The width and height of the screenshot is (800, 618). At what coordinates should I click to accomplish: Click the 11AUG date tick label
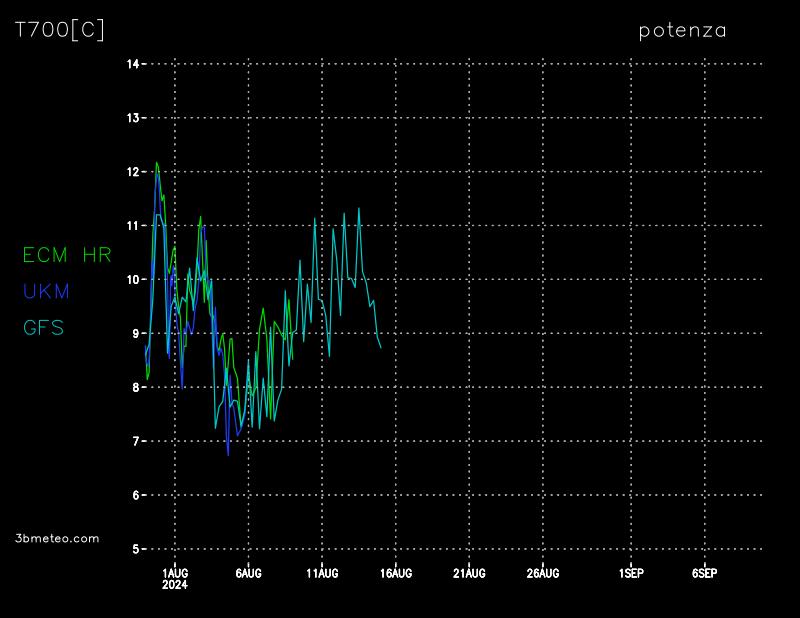click(x=322, y=574)
